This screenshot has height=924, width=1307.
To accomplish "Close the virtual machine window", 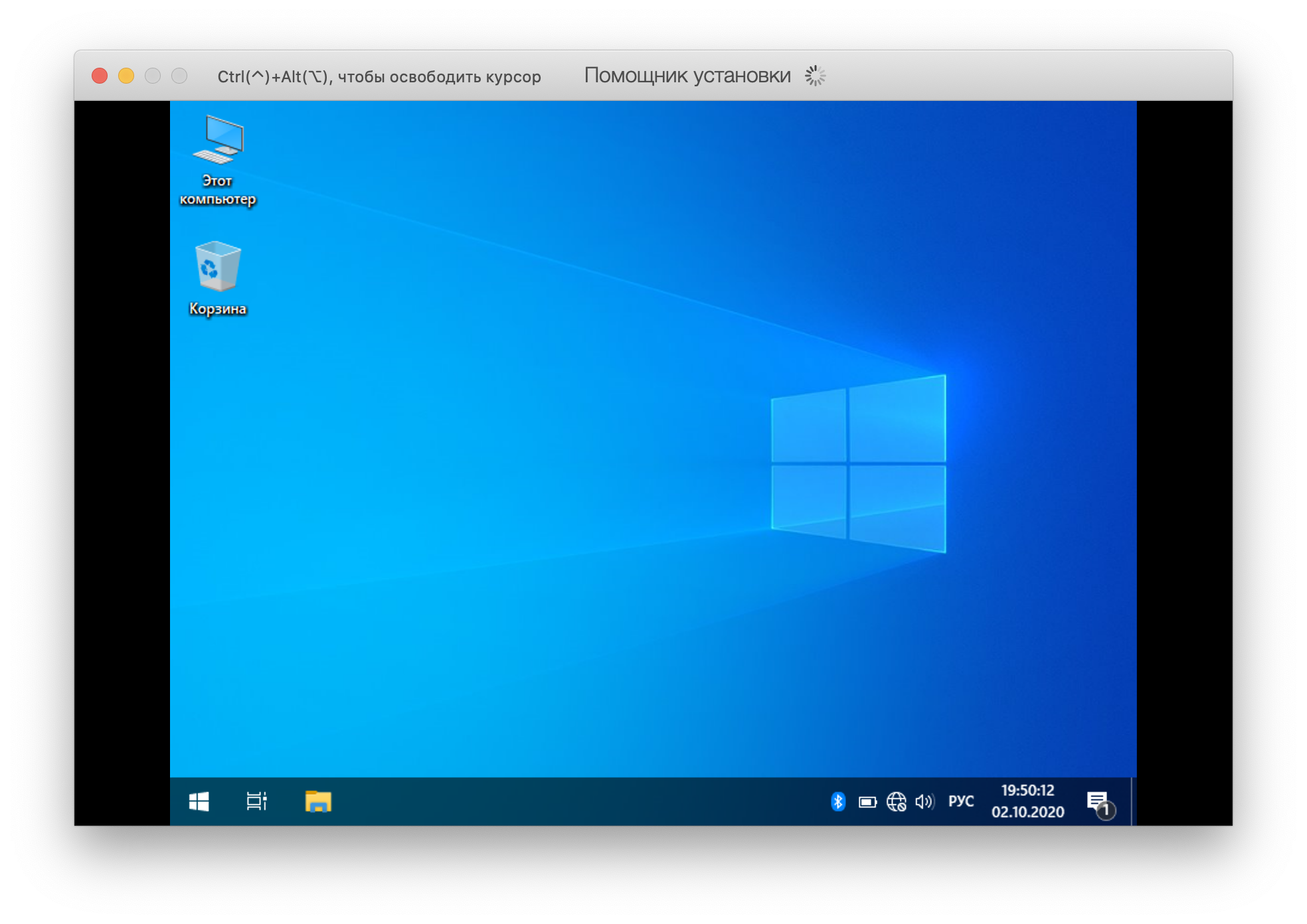I will pos(100,76).
